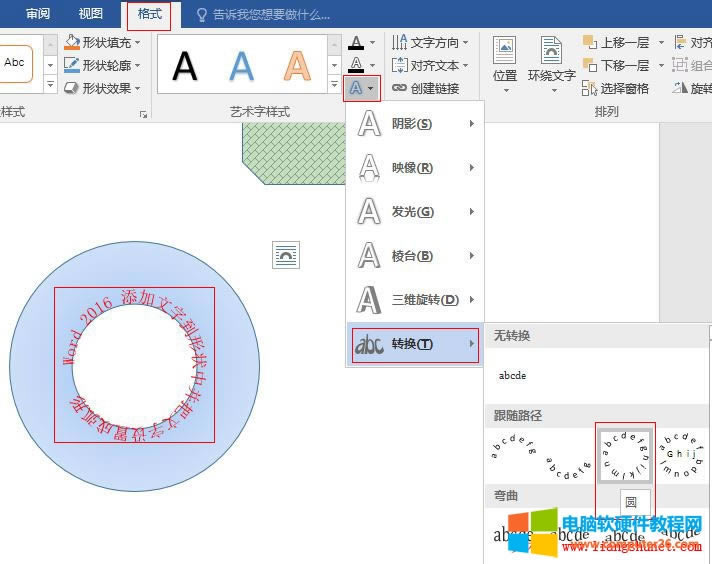Open 转换(T) transform submenu
The image size is (712, 564).
click(x=415, y=345)
